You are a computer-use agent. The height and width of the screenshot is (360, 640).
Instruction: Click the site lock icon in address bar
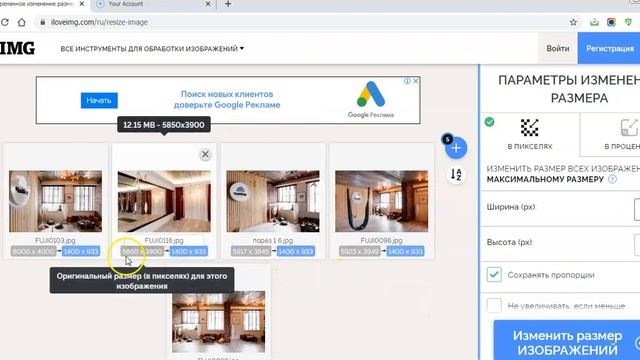point(42,22)
